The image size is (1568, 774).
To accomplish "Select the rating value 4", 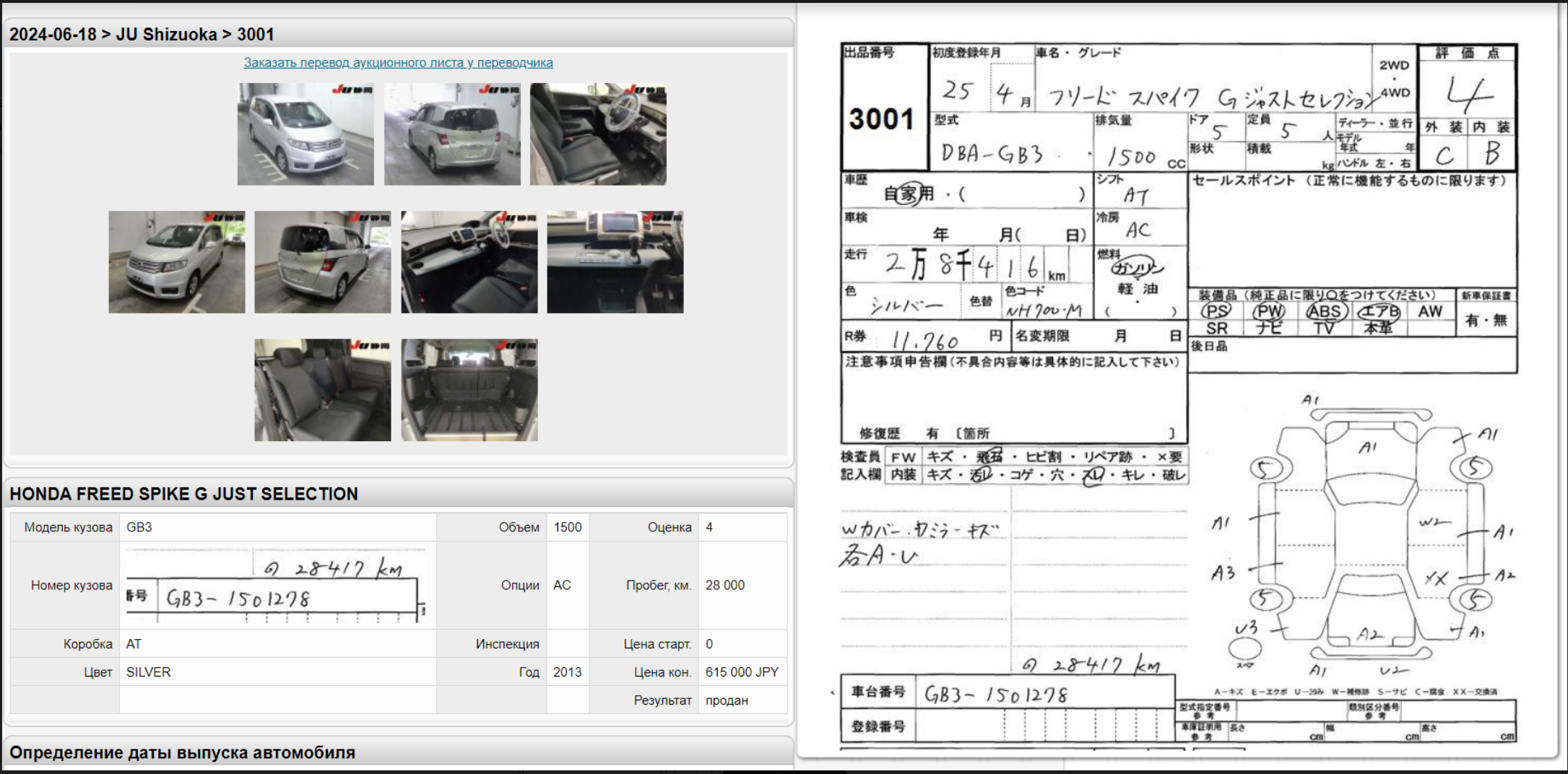I will (x=709, y=527).
